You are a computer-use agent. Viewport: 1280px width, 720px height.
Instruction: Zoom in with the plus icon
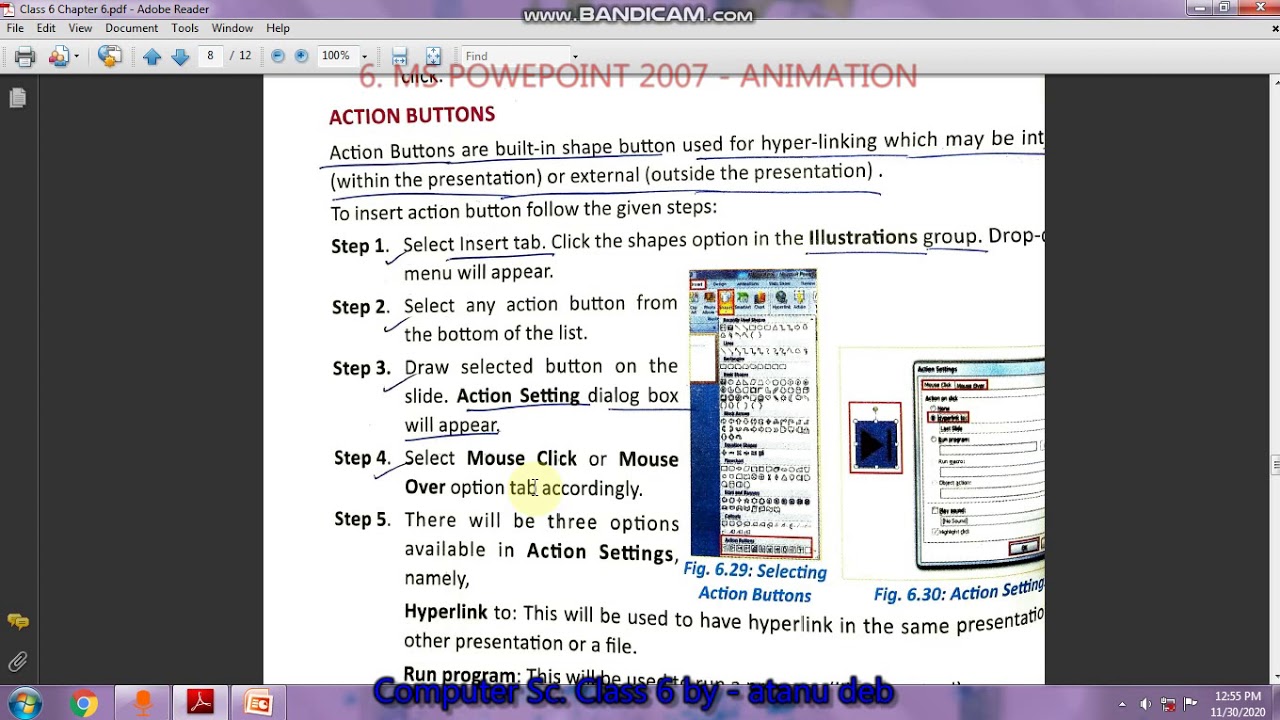(301, 56)
